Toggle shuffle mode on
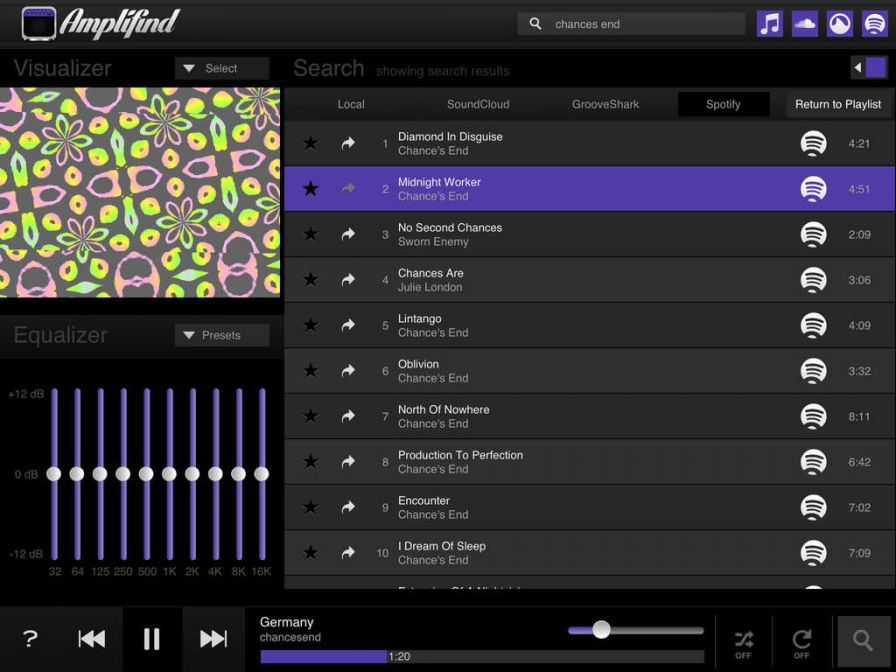The width and height of the screenshot is (896, 672). click(x=743, y=642)
